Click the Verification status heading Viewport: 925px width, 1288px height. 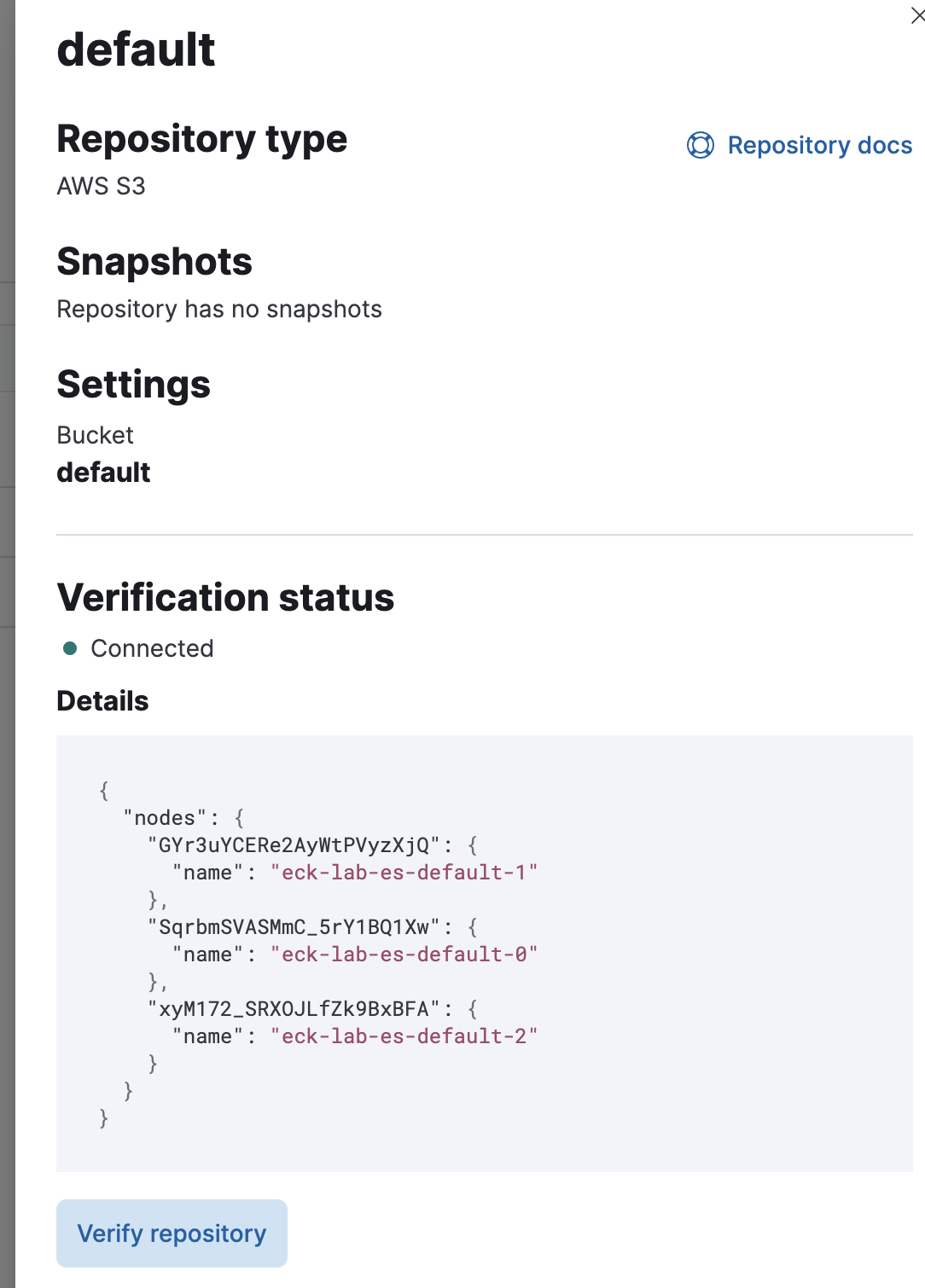coord(225,598)
